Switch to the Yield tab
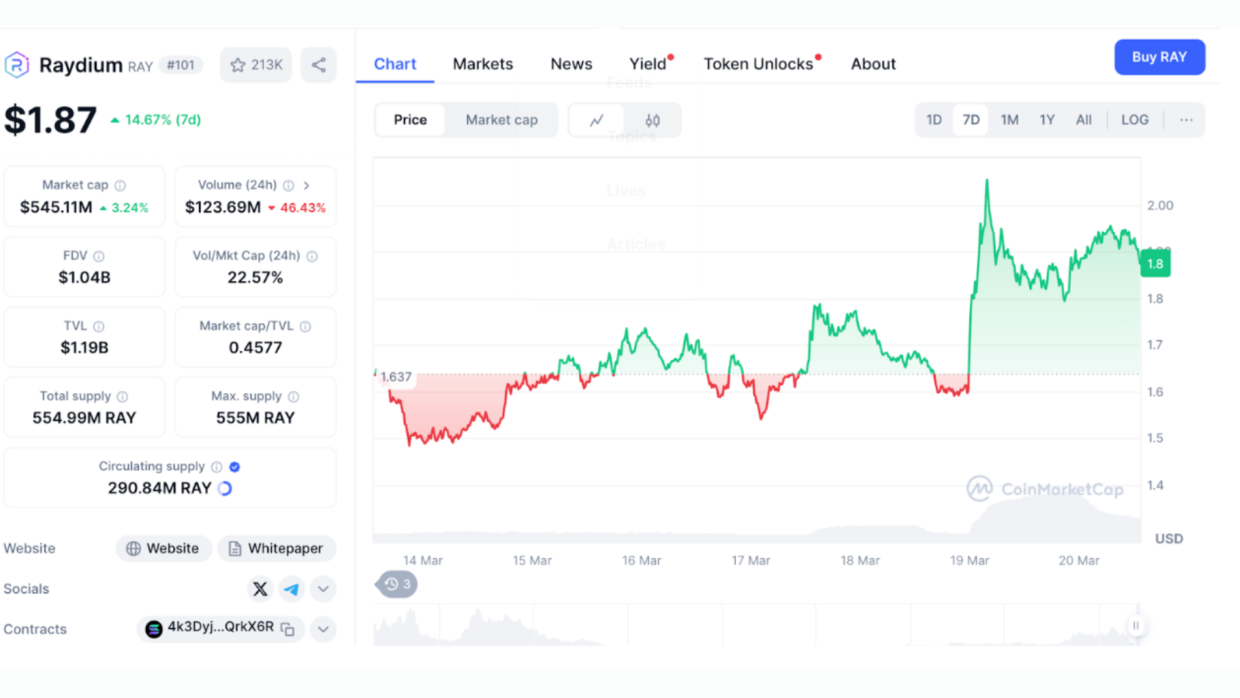 tap(648, 64)
